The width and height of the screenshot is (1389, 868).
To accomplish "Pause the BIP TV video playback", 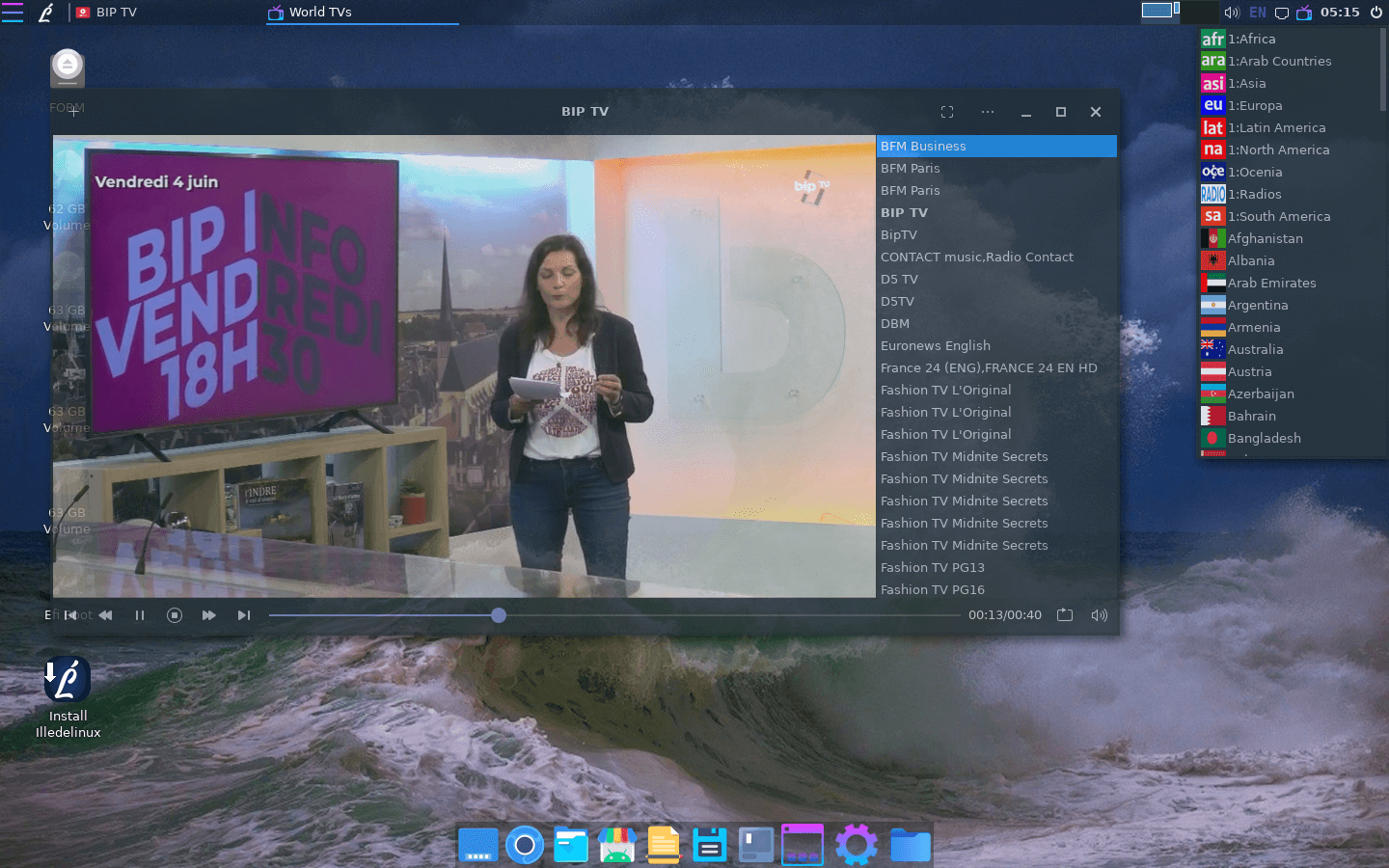I will pos(140,615).
